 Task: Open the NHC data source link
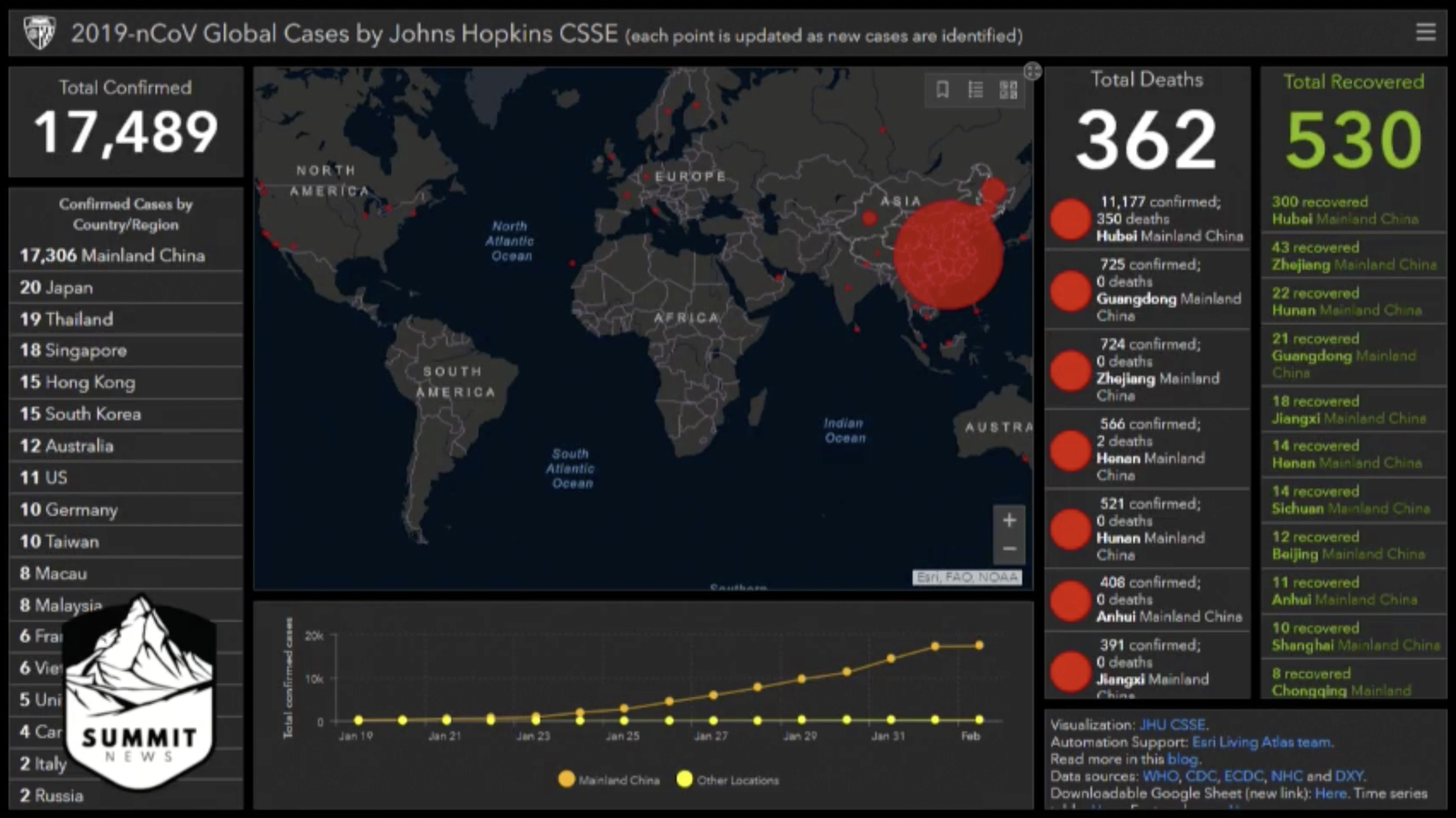pyautogui.click(x=1287, y=776)
